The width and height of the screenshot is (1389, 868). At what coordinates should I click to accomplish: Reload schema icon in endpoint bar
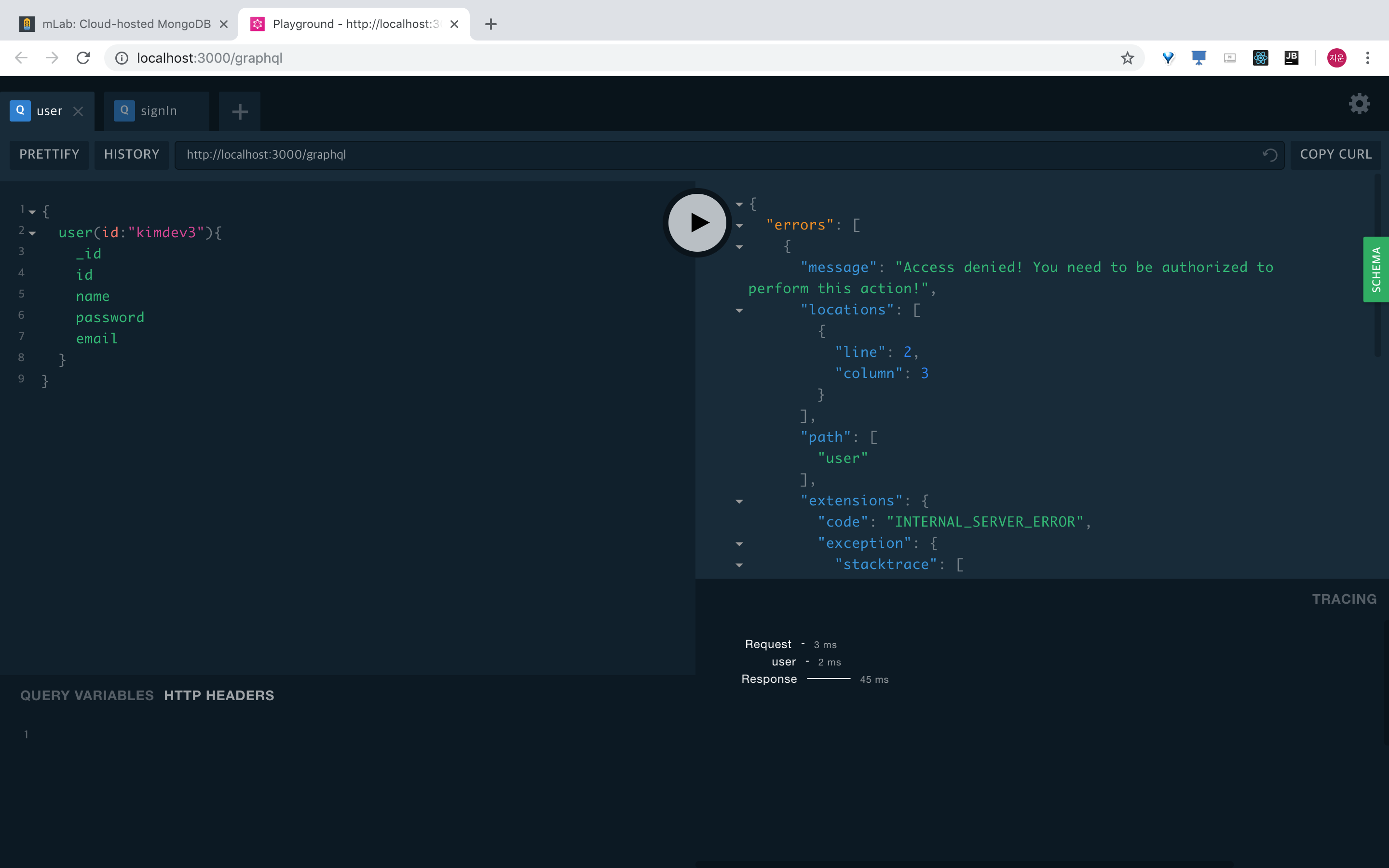[x=1269, y=155]
